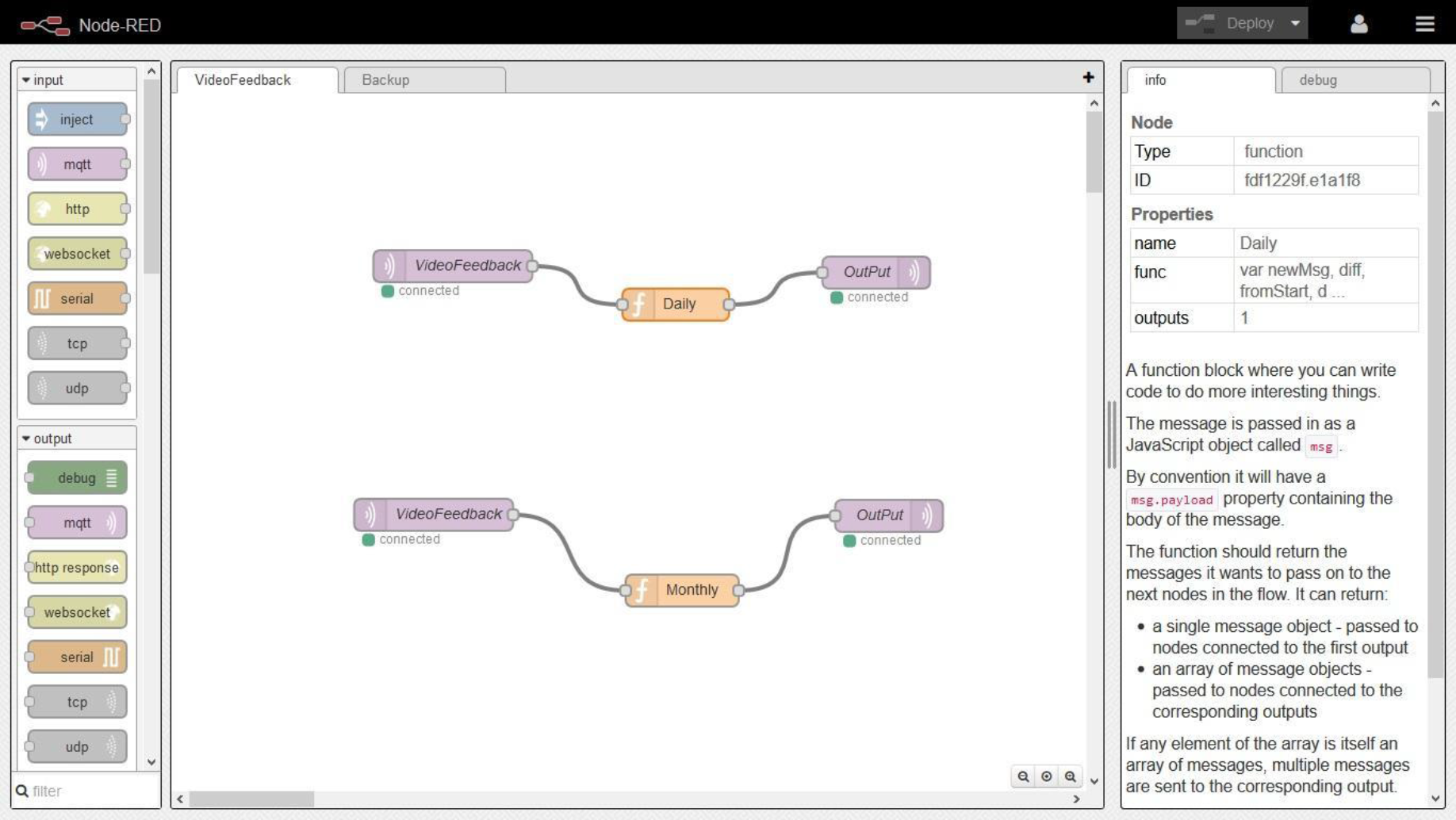Collapse the input palette category
The width and height of the screenshot is (1456, 820).
77,80
